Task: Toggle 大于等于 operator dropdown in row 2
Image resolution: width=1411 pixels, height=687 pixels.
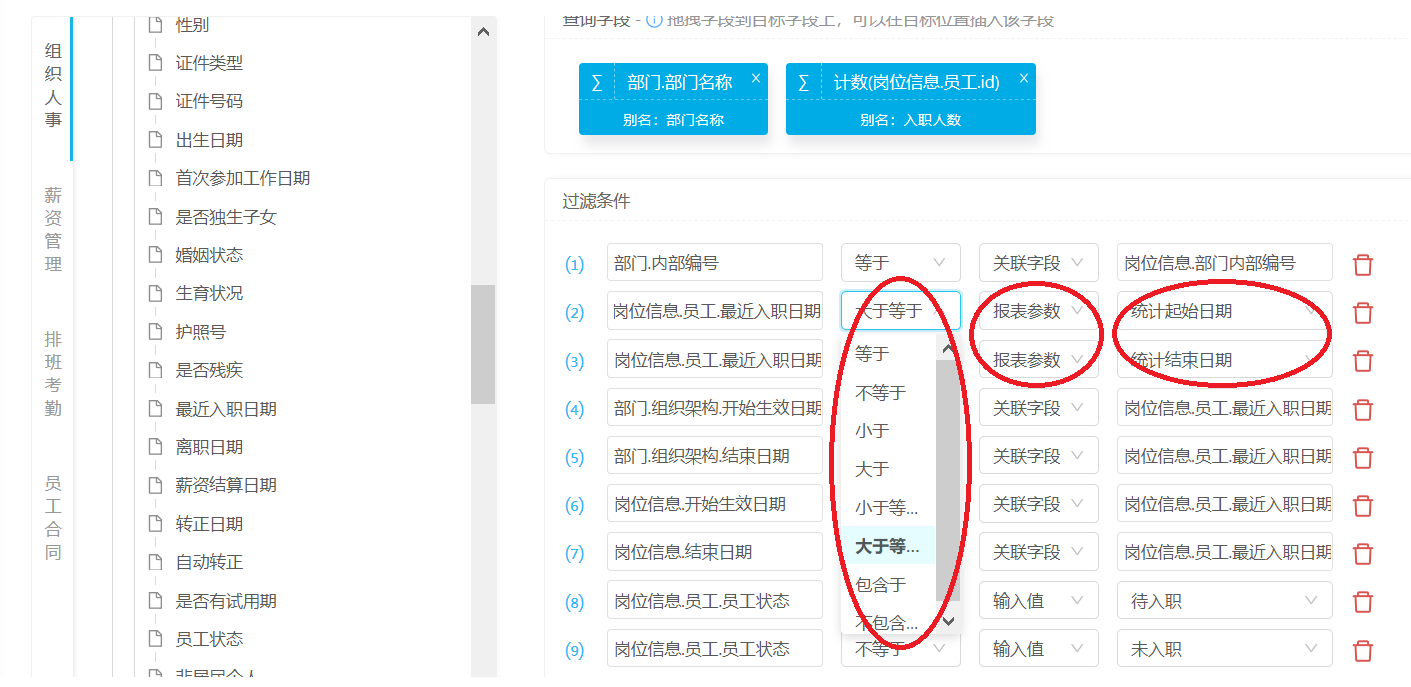Action: (900, 311)
